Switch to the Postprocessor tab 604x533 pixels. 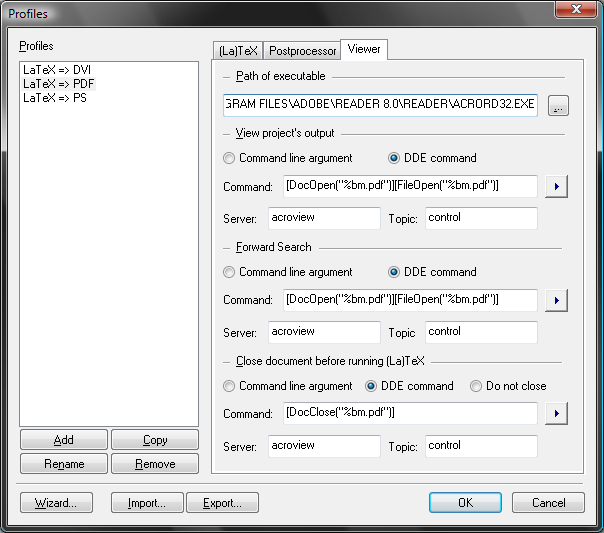[302, 51]
